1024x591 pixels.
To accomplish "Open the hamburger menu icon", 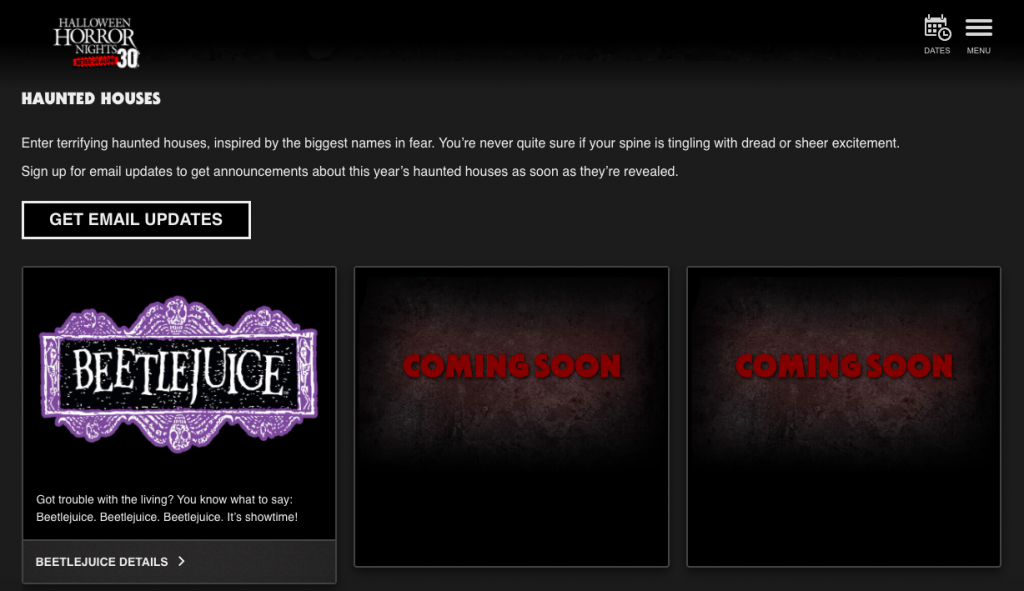I will [x=978, y=28].
